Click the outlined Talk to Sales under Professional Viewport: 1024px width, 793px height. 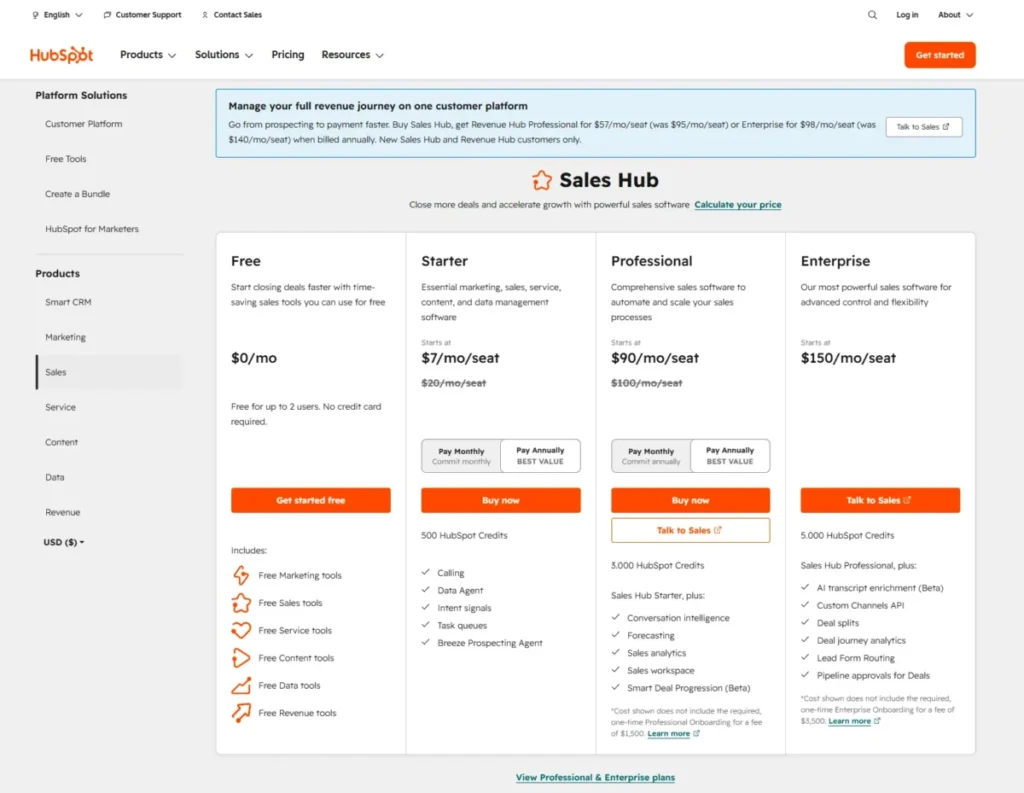690,530
